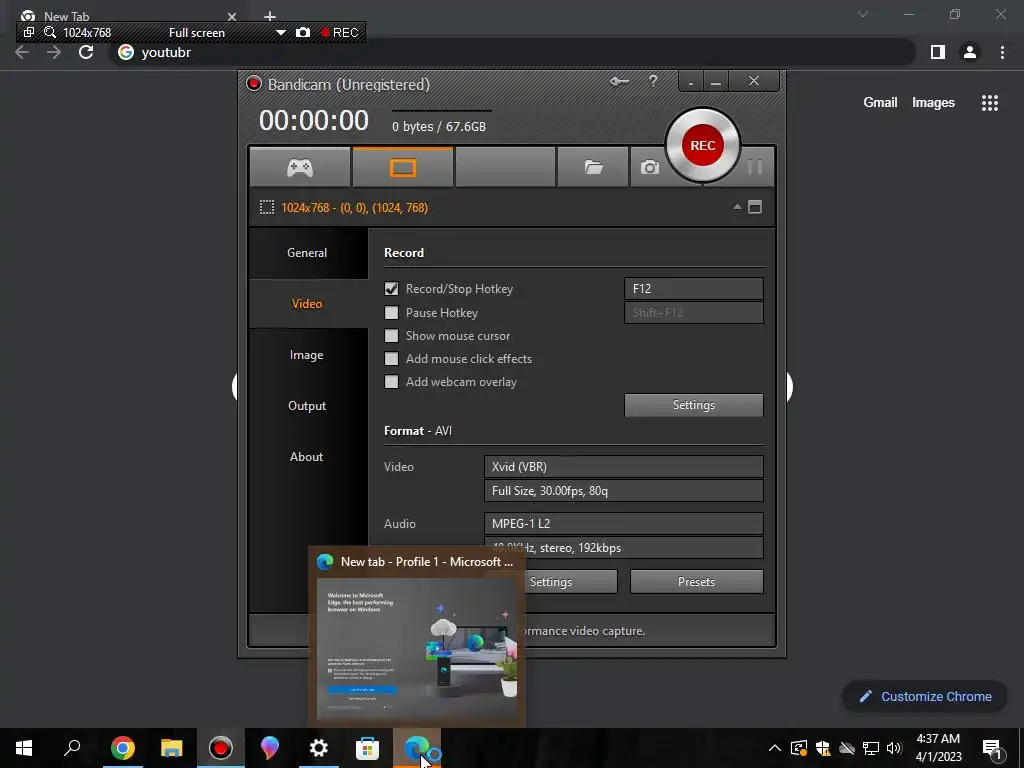Screen dimensions: 1024x768
Task: Select the Video tab in Bandicam
Action: (x=307, y=304)
